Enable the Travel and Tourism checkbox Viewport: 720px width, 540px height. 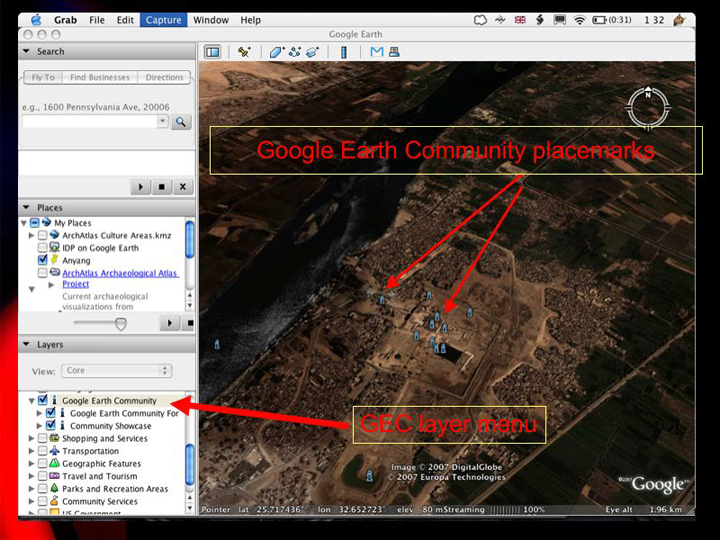(43, 476)
